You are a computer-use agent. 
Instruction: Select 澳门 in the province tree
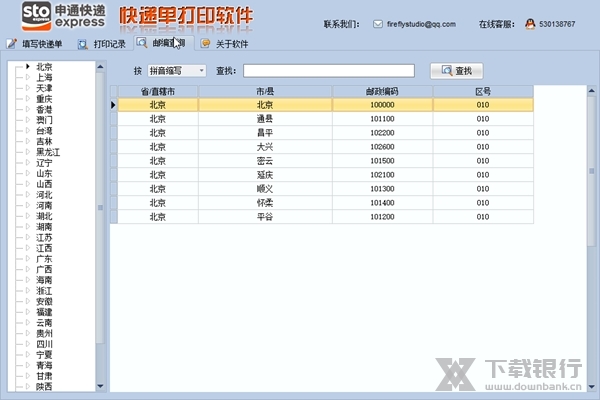pos(44,120)
